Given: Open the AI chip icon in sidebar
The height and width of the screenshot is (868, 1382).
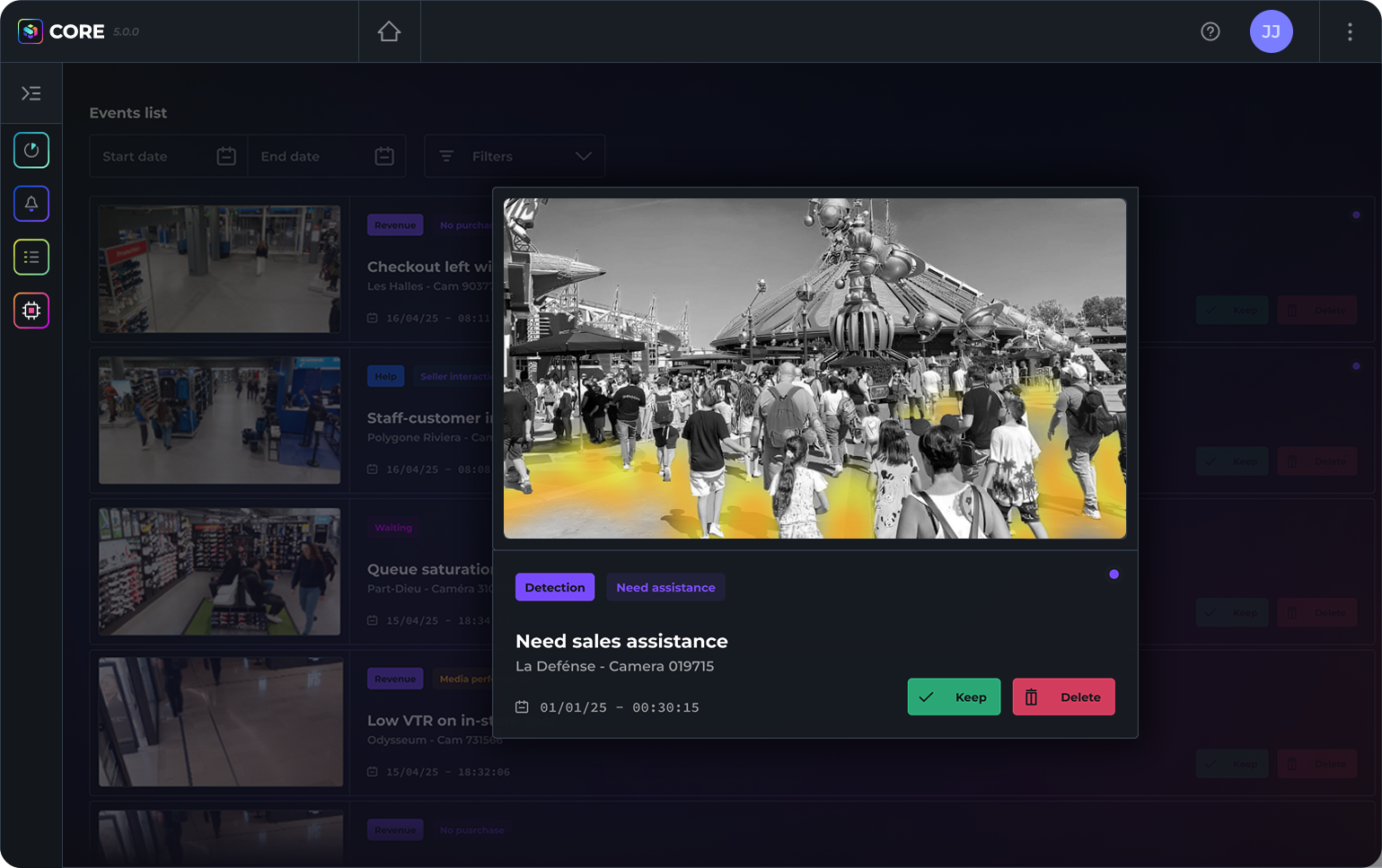Looking at the screenshot, I should coord(31,311).
